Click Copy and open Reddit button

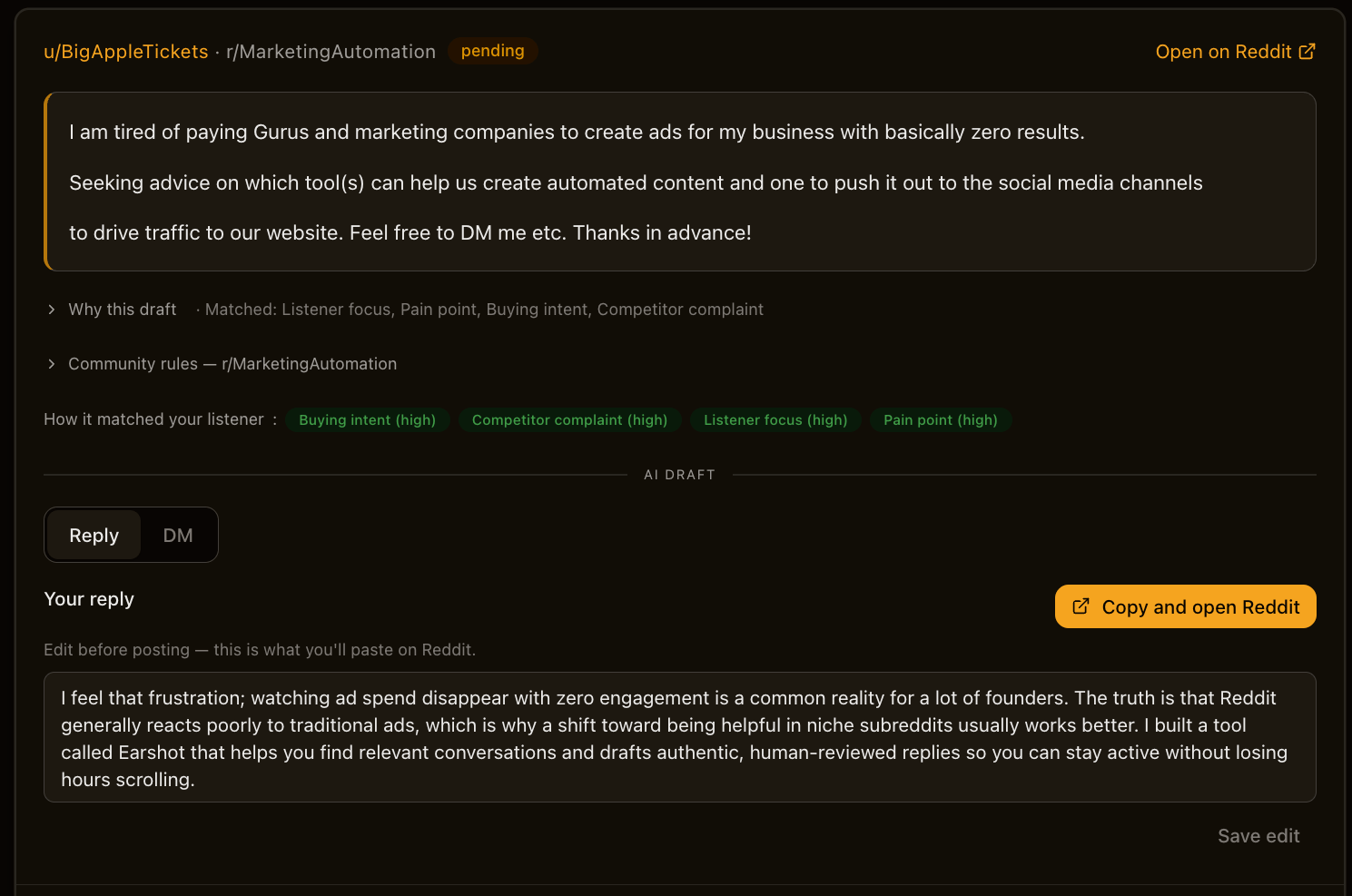1185,606
